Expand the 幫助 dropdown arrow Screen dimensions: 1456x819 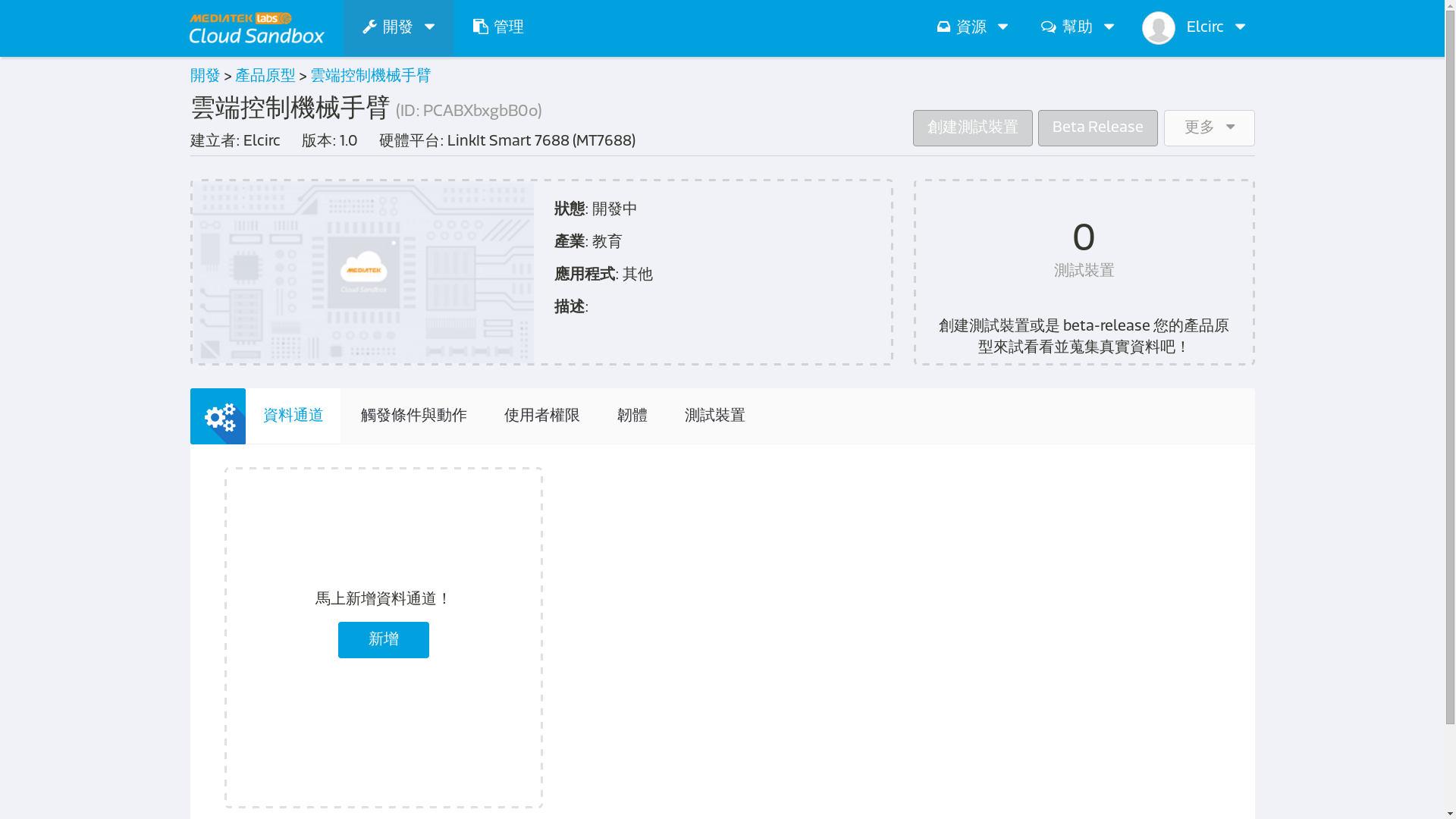[x=1109, y=27]
